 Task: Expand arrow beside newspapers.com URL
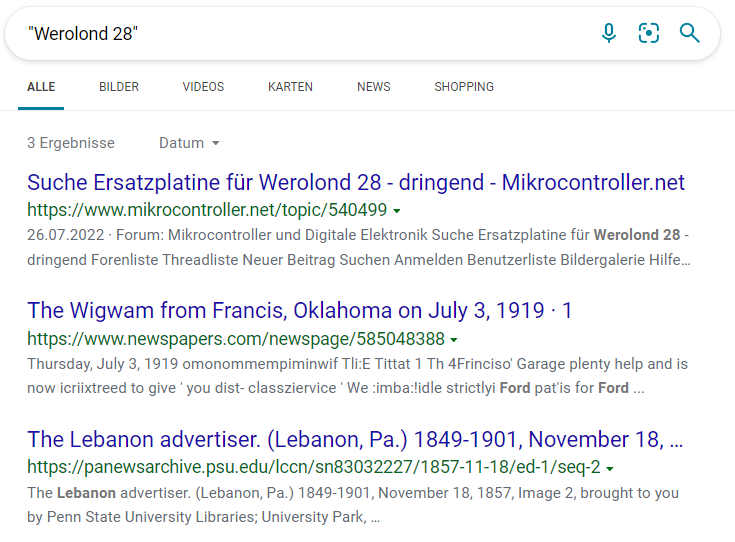(454, 340)
